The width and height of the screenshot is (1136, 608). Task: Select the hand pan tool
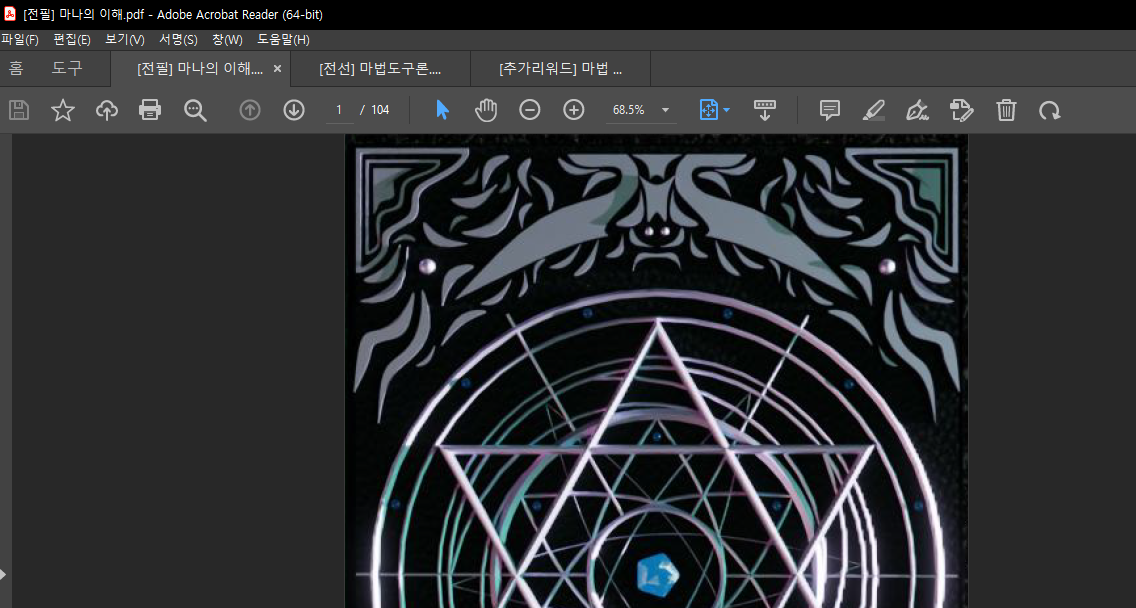[x=486, y=110]
